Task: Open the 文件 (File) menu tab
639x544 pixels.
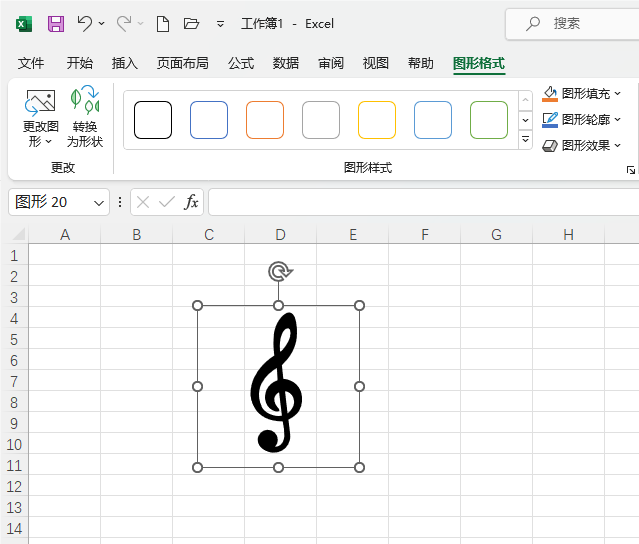Action: [x=31, y=63]
